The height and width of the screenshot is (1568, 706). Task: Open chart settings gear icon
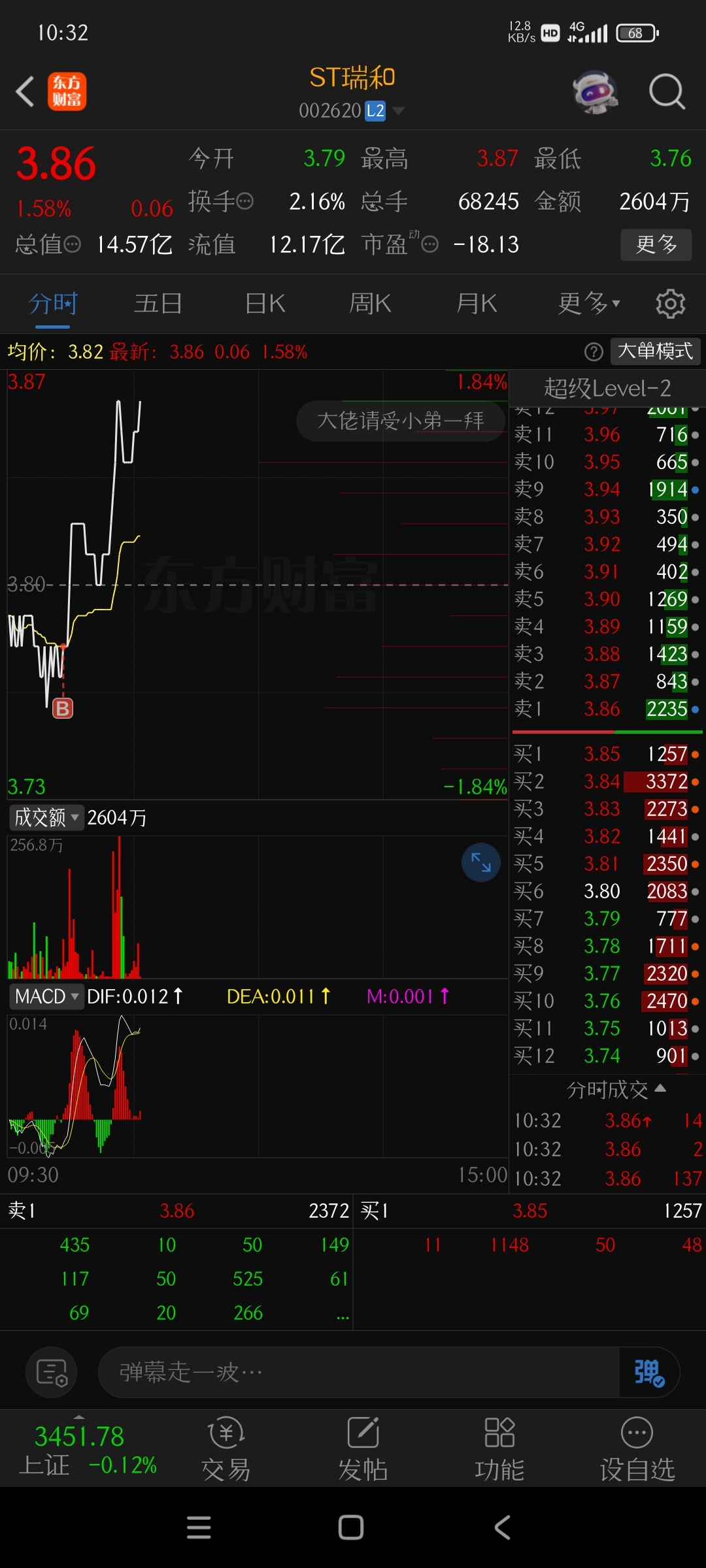tap(670, 304)
